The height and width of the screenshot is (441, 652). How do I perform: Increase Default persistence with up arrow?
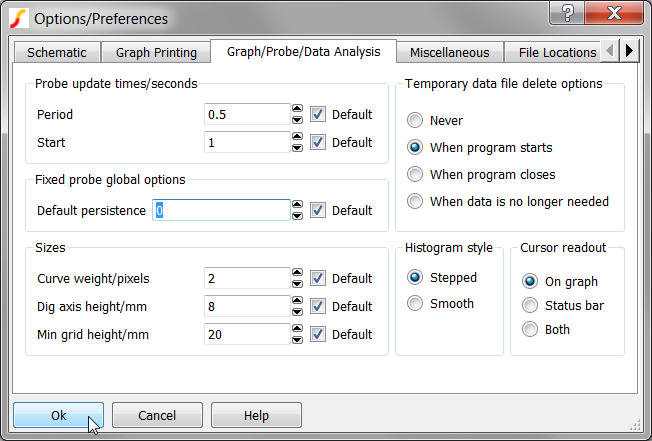(297, 205)
